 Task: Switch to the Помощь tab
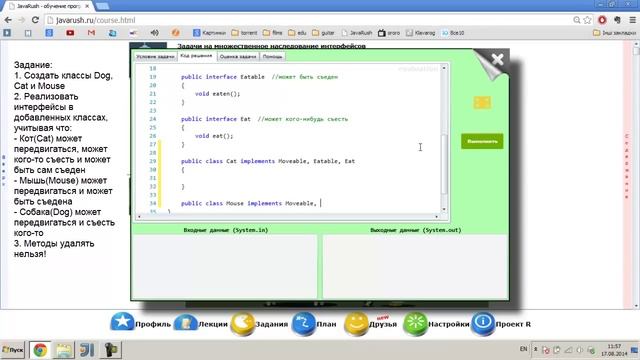tap(272, 57)
